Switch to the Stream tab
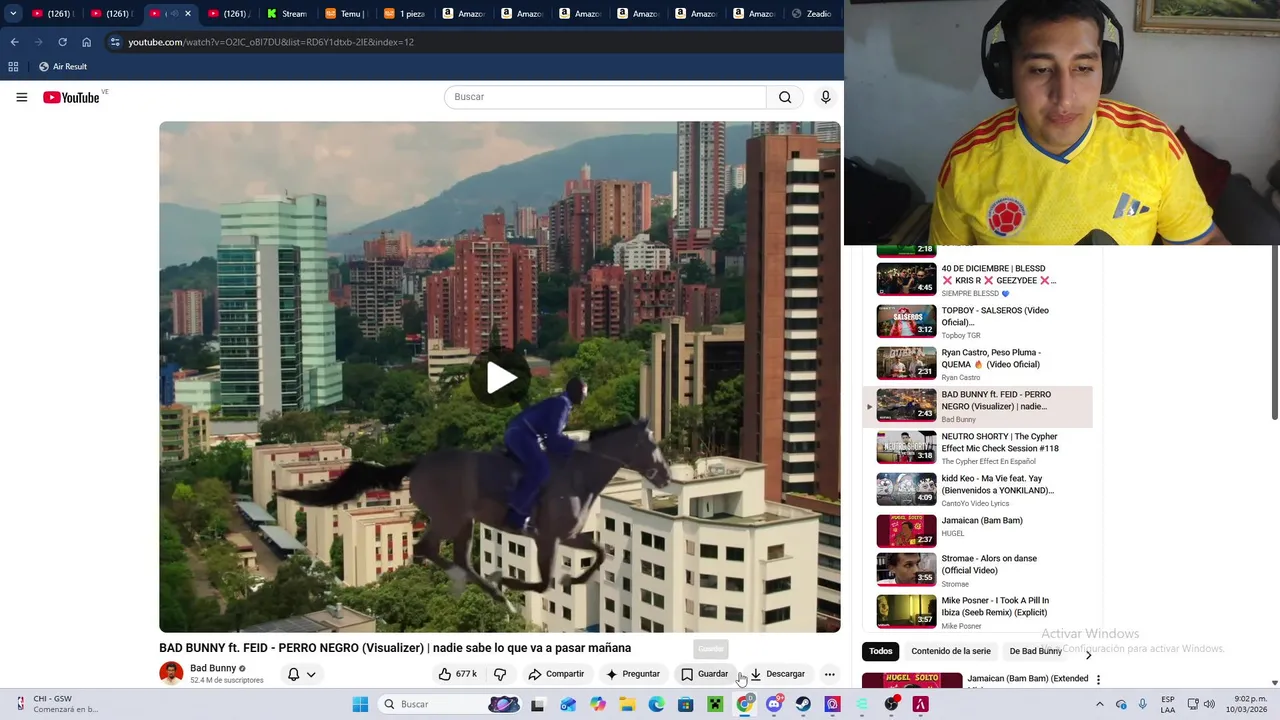 point(287,14)
